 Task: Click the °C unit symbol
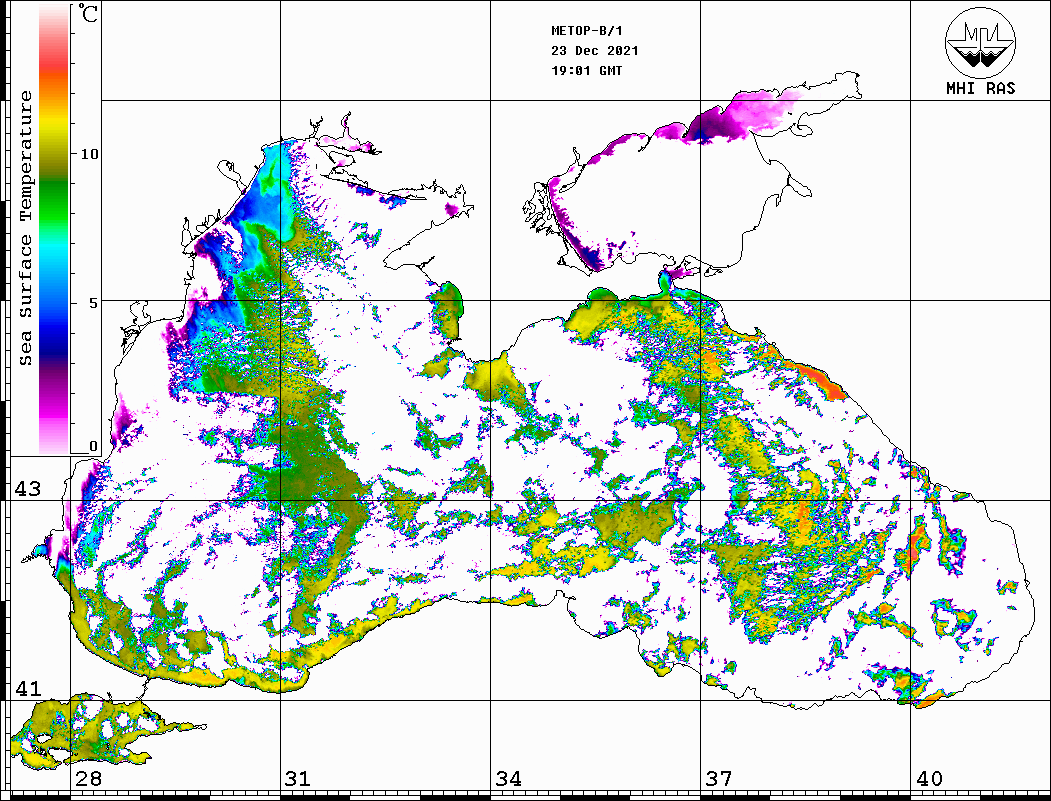[x=87, y=13]
